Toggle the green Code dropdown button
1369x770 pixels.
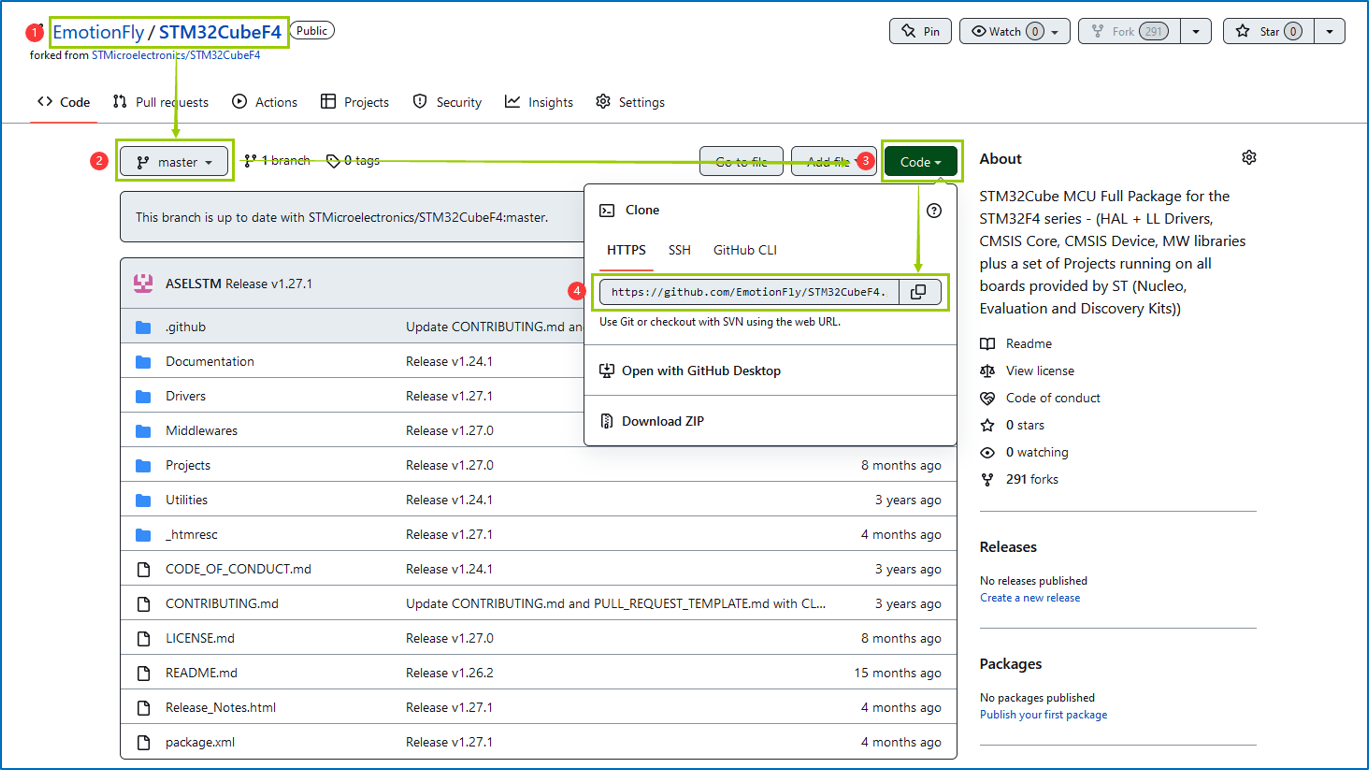[x=921, y=162]
